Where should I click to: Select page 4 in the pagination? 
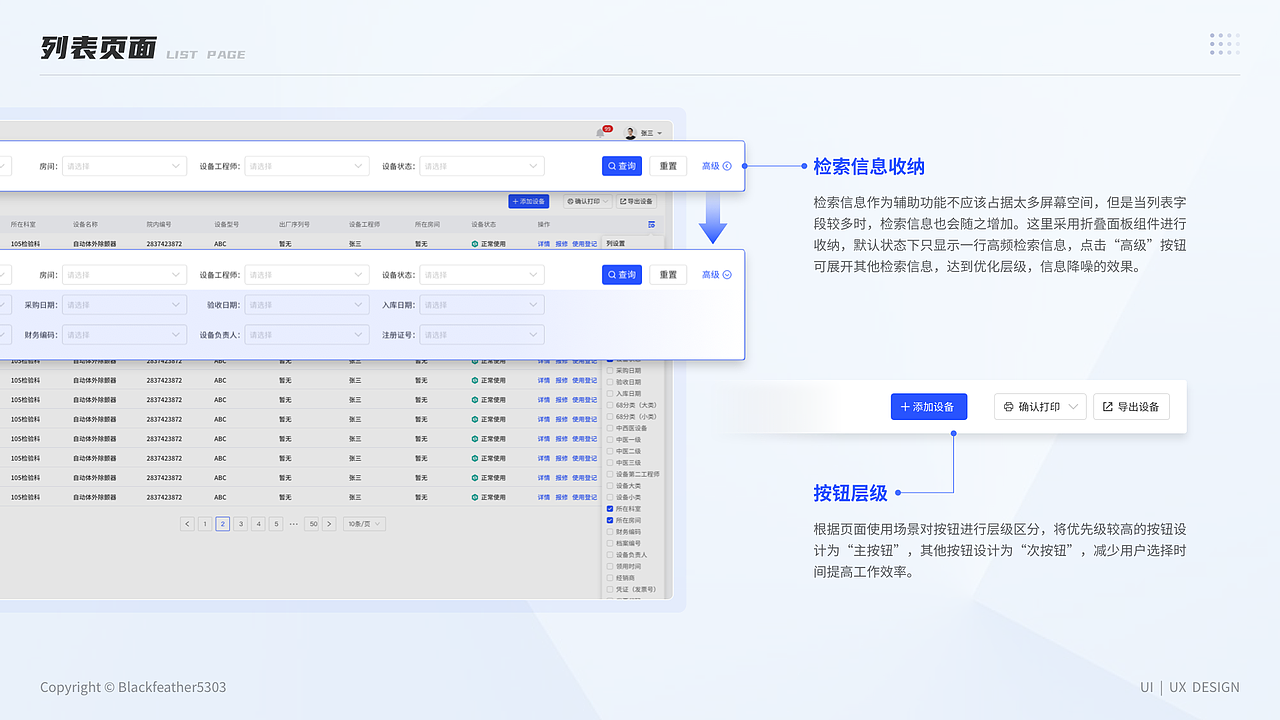click(x=258, y=523)
